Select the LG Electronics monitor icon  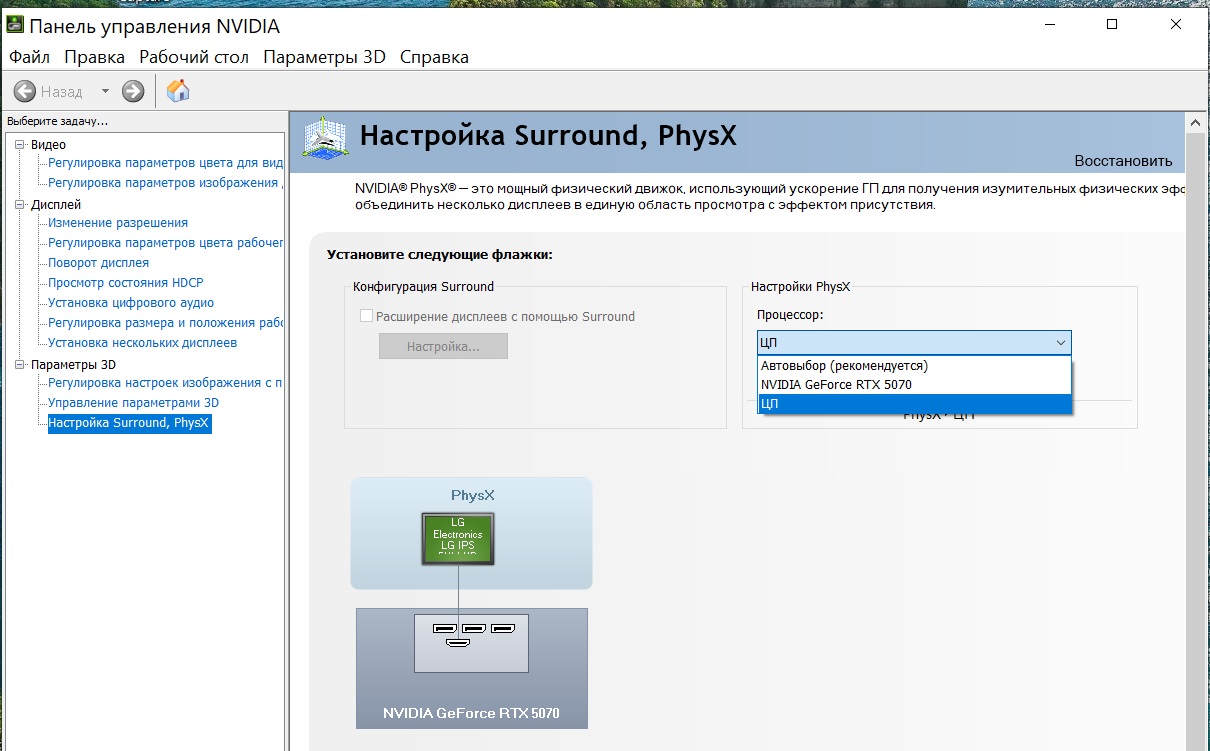click(x=458, y=541)
